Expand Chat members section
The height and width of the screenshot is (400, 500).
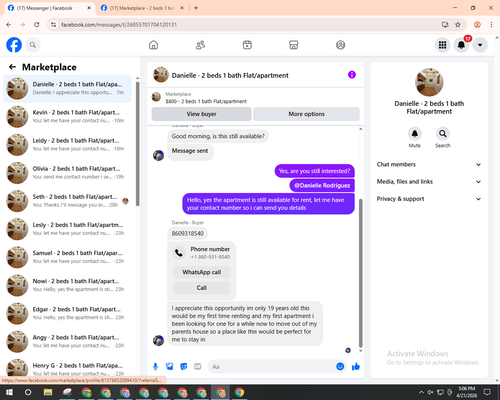(x=429, y=164)
